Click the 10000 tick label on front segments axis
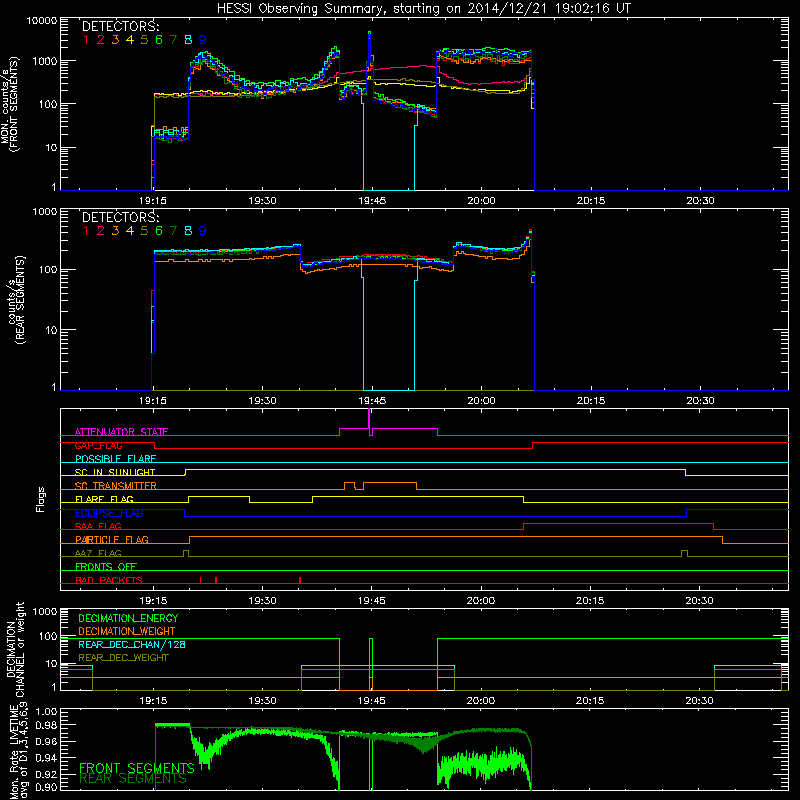This screenshot has height=800, width=800. [42, 21]
